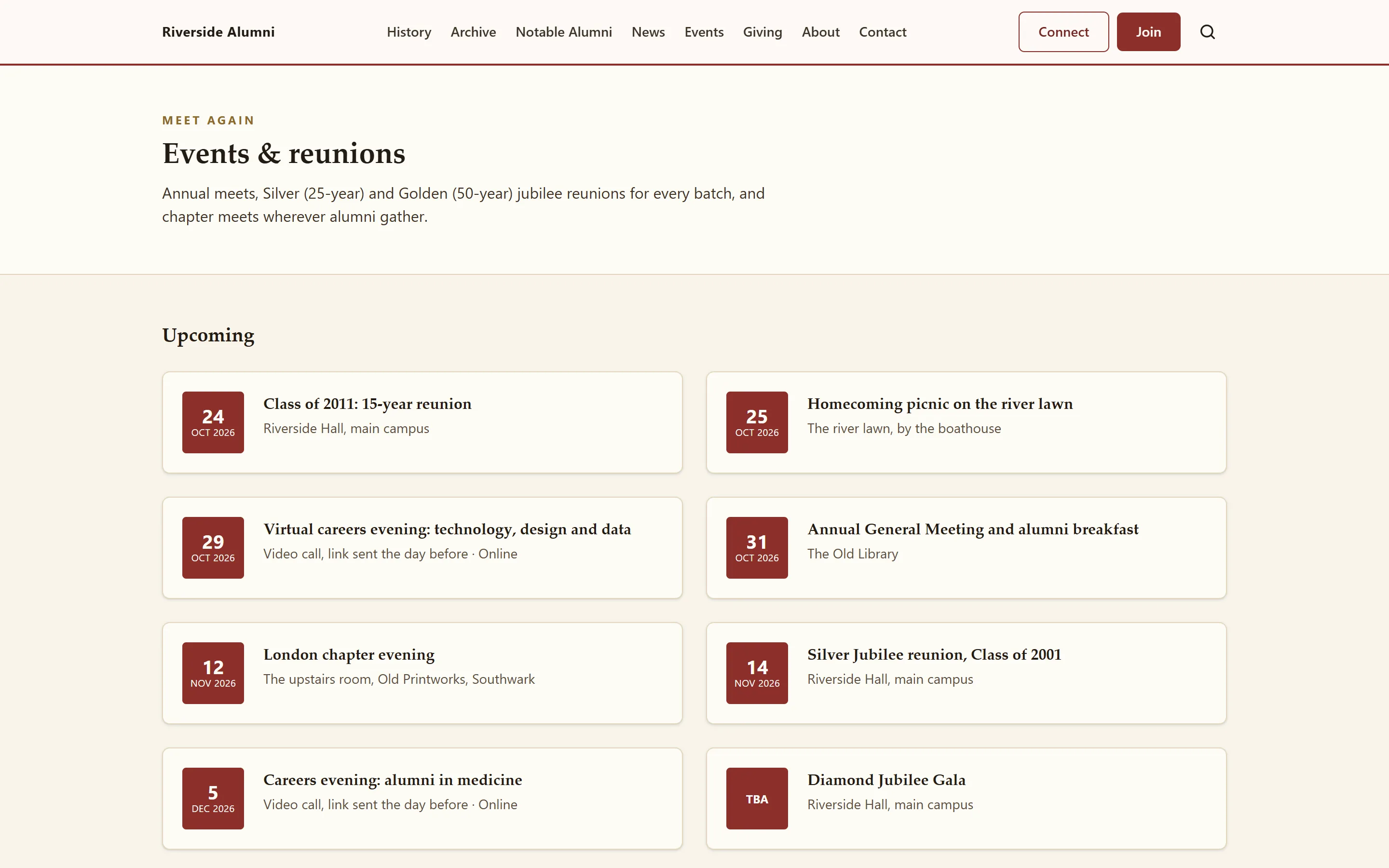Click the 12 NOV 2026 date badge
This screenshot has height=868, width=1389.
click(x=213, y=673)
